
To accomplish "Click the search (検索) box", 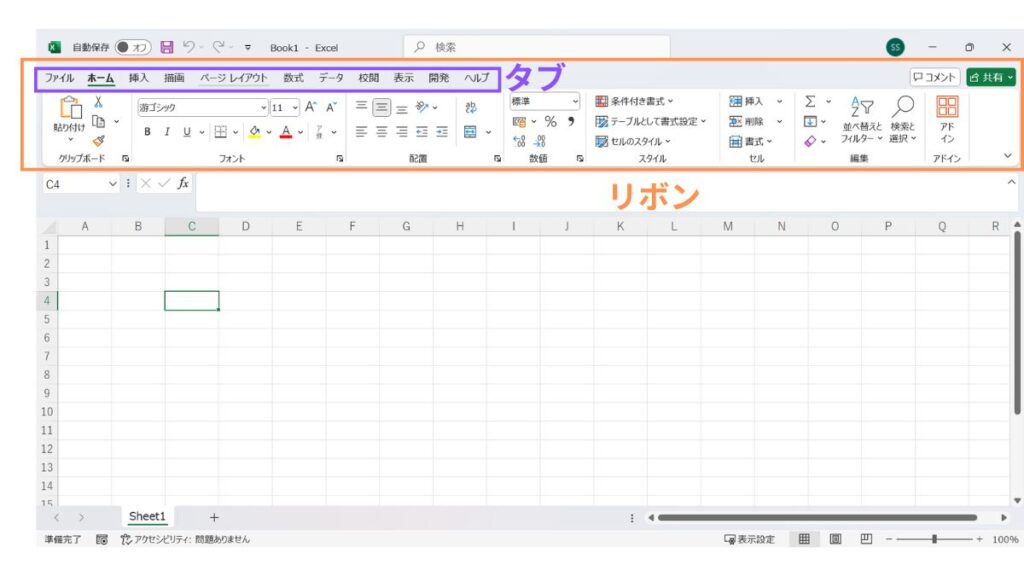I will point(537,47).
